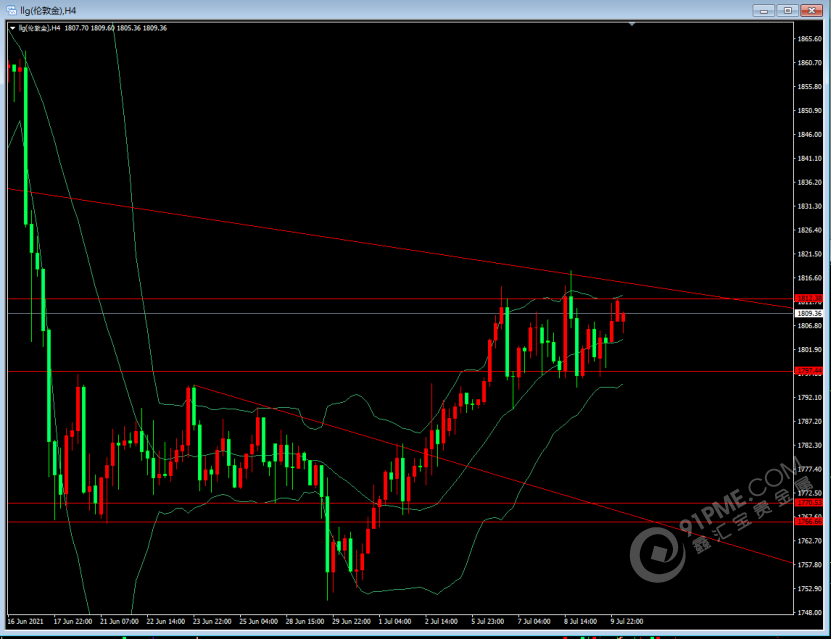Viewport: 831px width, 639px height.
Task: Close the llg H4 chart window
Action: tap(811, 10)
